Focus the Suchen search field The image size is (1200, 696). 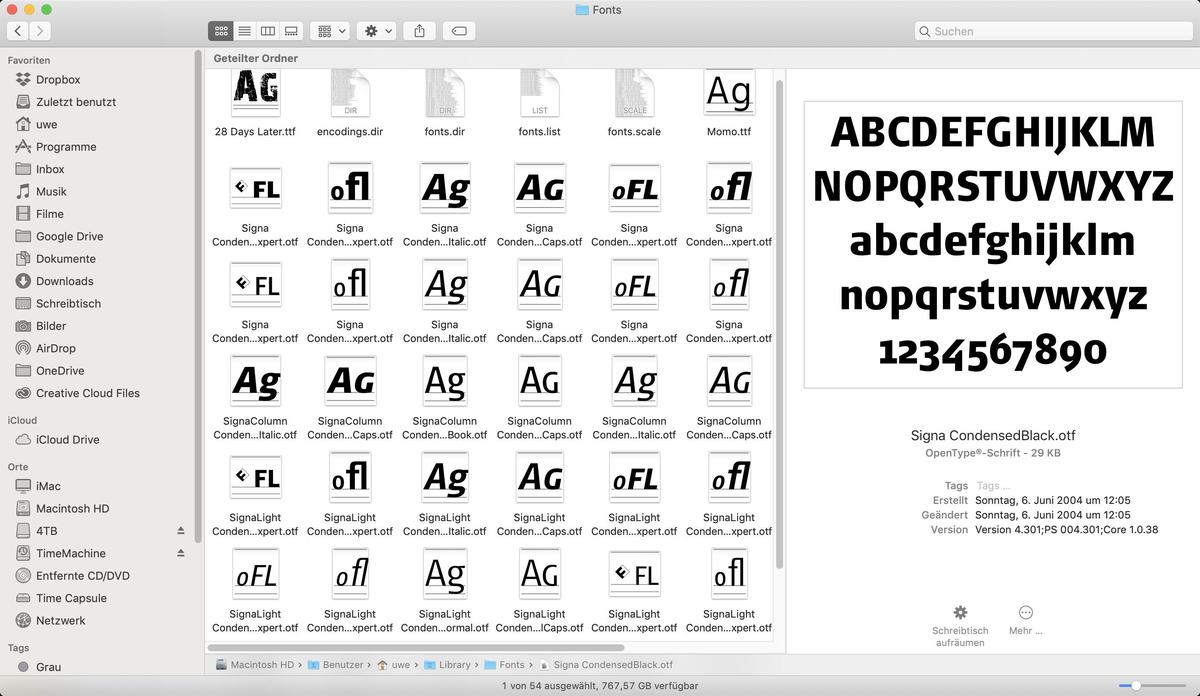[1053, 31]
